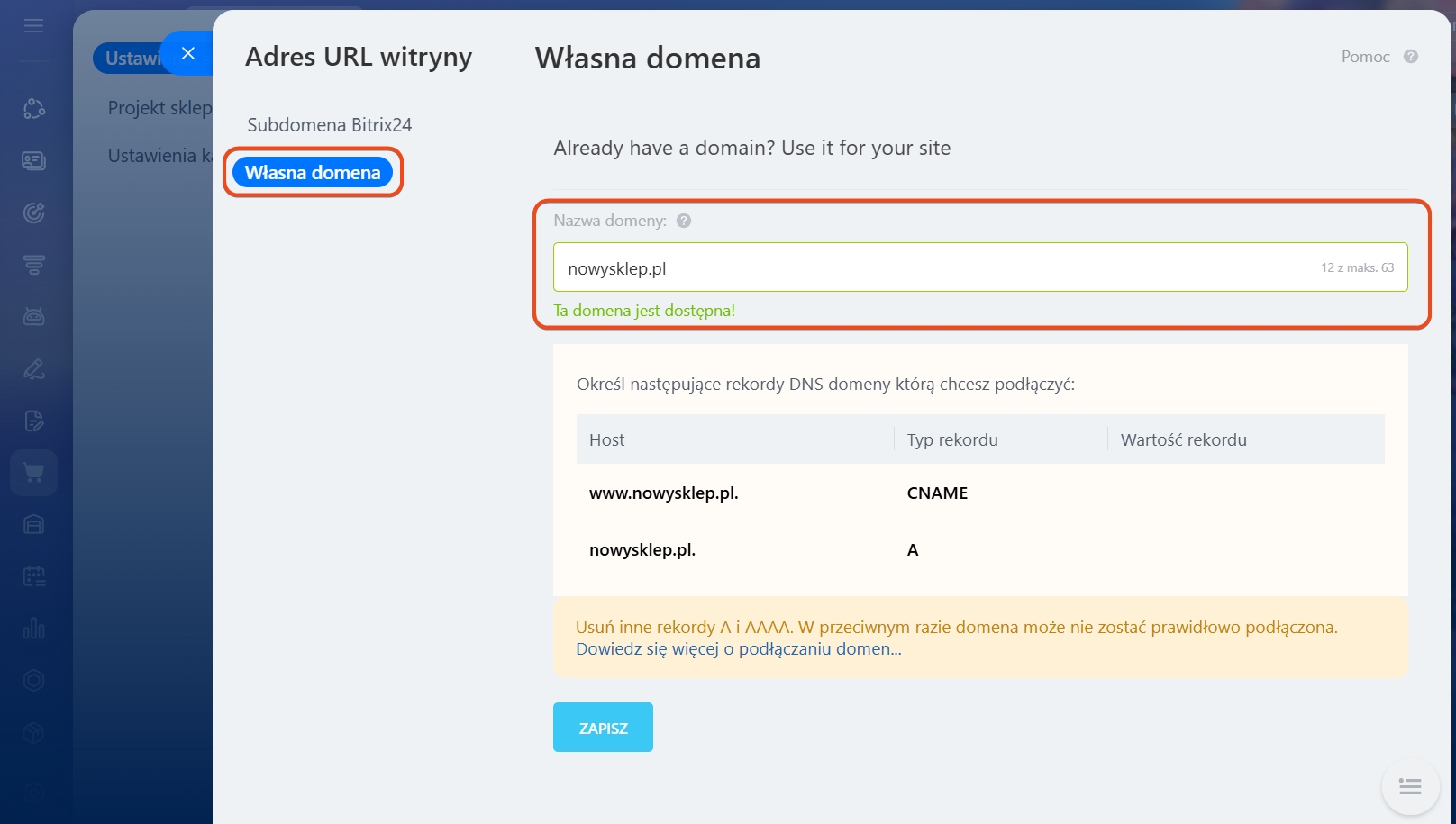
Task: Click the domain name input field
Action: (980, 267)
